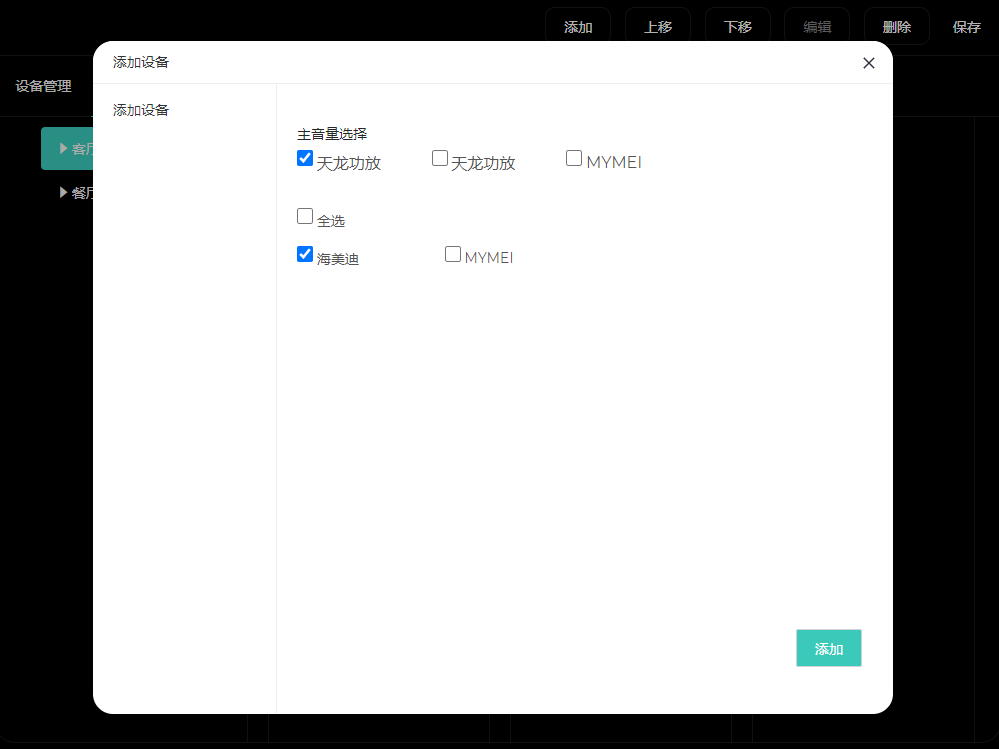Click 添加 in the top toolbar
Image resolution: width=999 pixels, height=749 pixels.
click(578, 27)
